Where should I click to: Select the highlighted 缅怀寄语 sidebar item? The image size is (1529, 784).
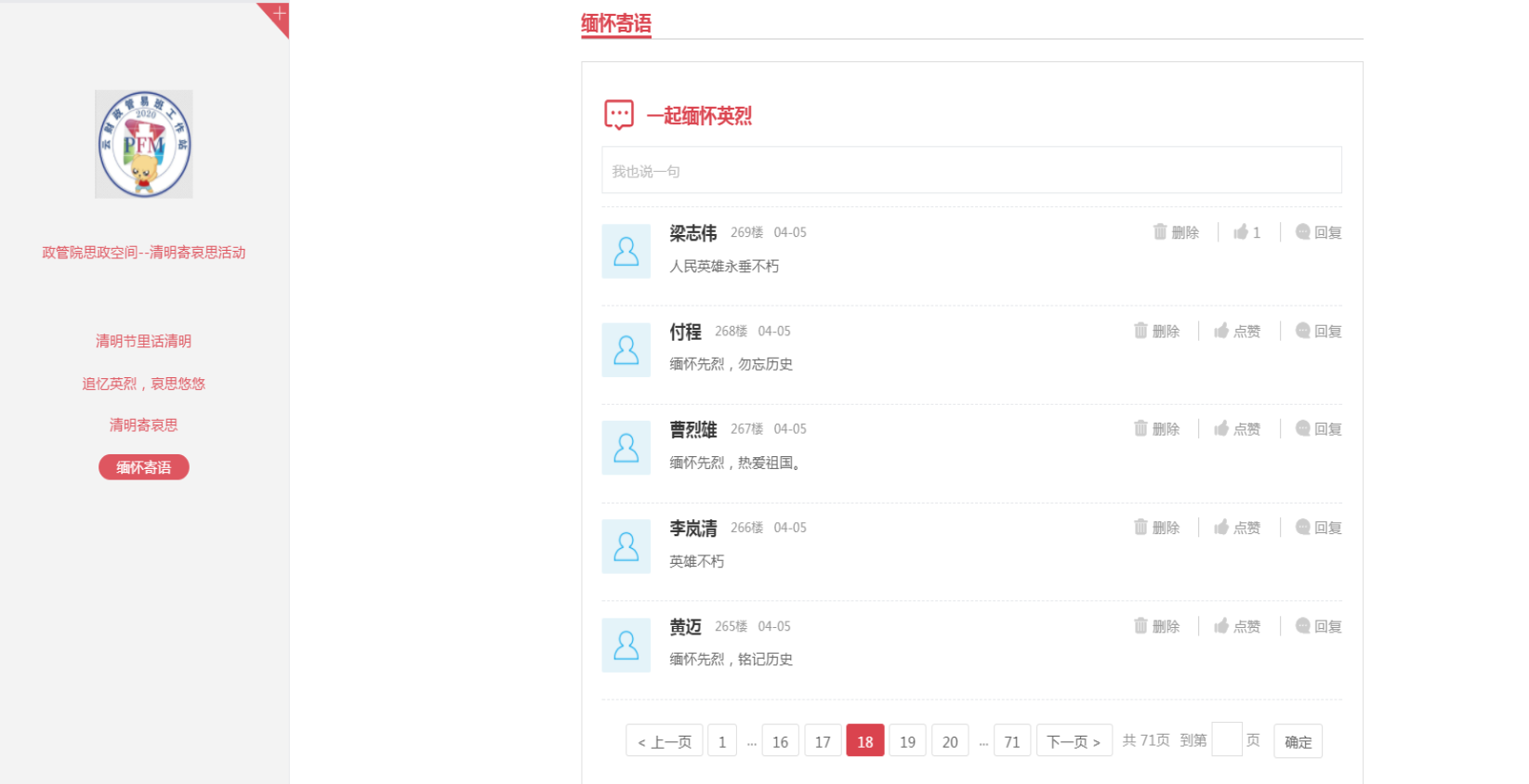[143, 467]
